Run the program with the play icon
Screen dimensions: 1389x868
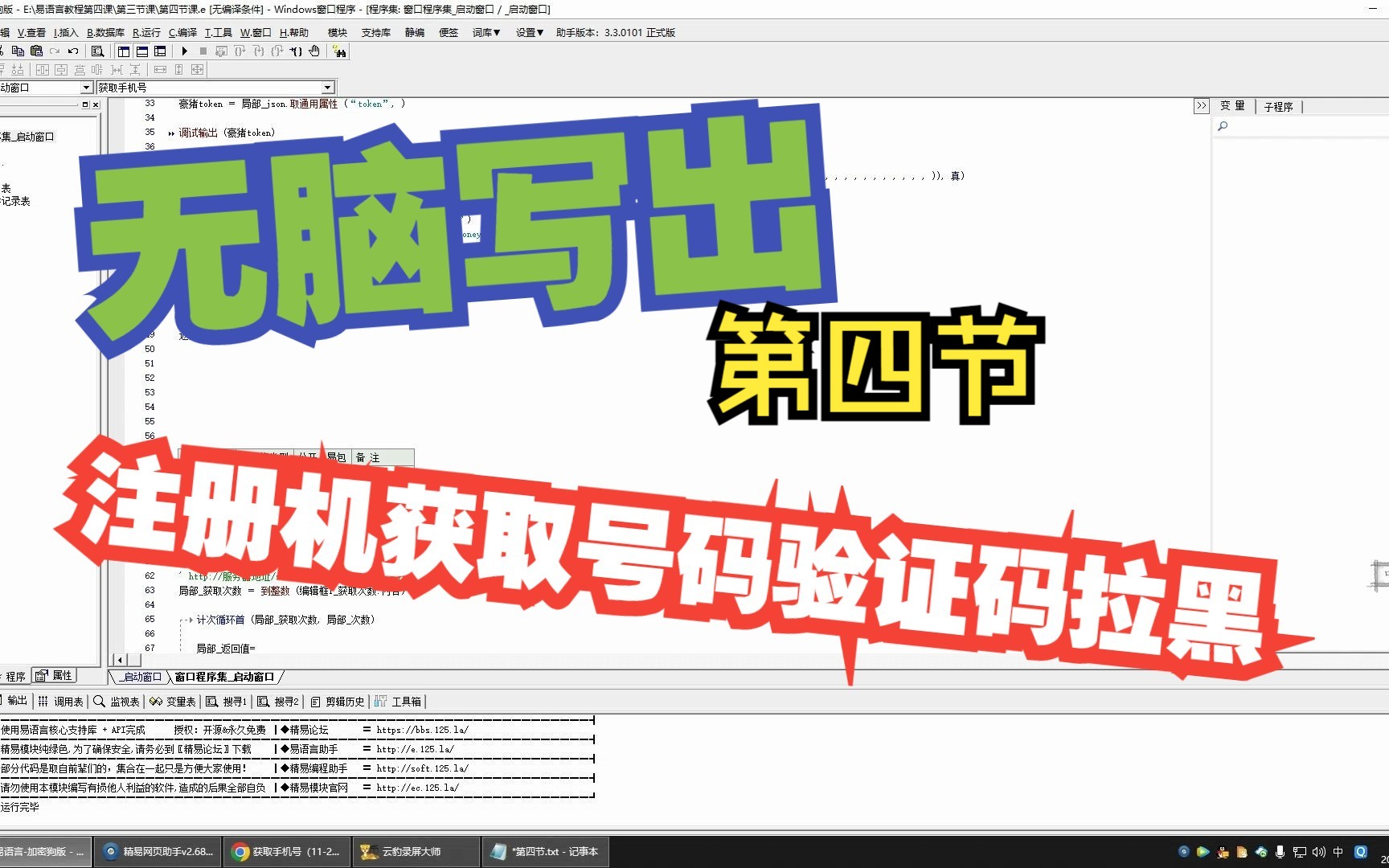(184, 51)
